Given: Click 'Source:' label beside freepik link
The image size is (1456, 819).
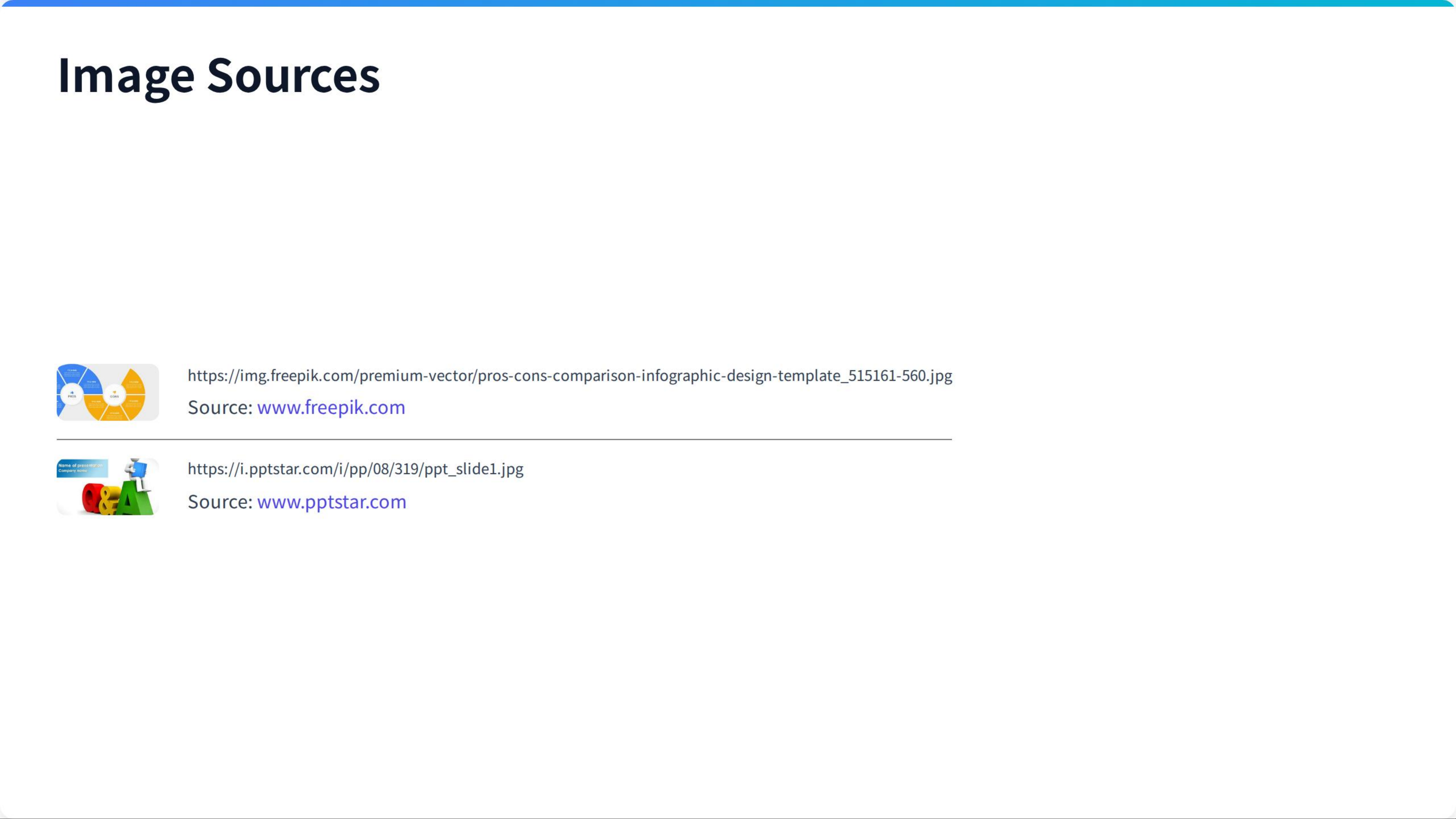Looking at the screenshot, I should [x=220, y=408].
